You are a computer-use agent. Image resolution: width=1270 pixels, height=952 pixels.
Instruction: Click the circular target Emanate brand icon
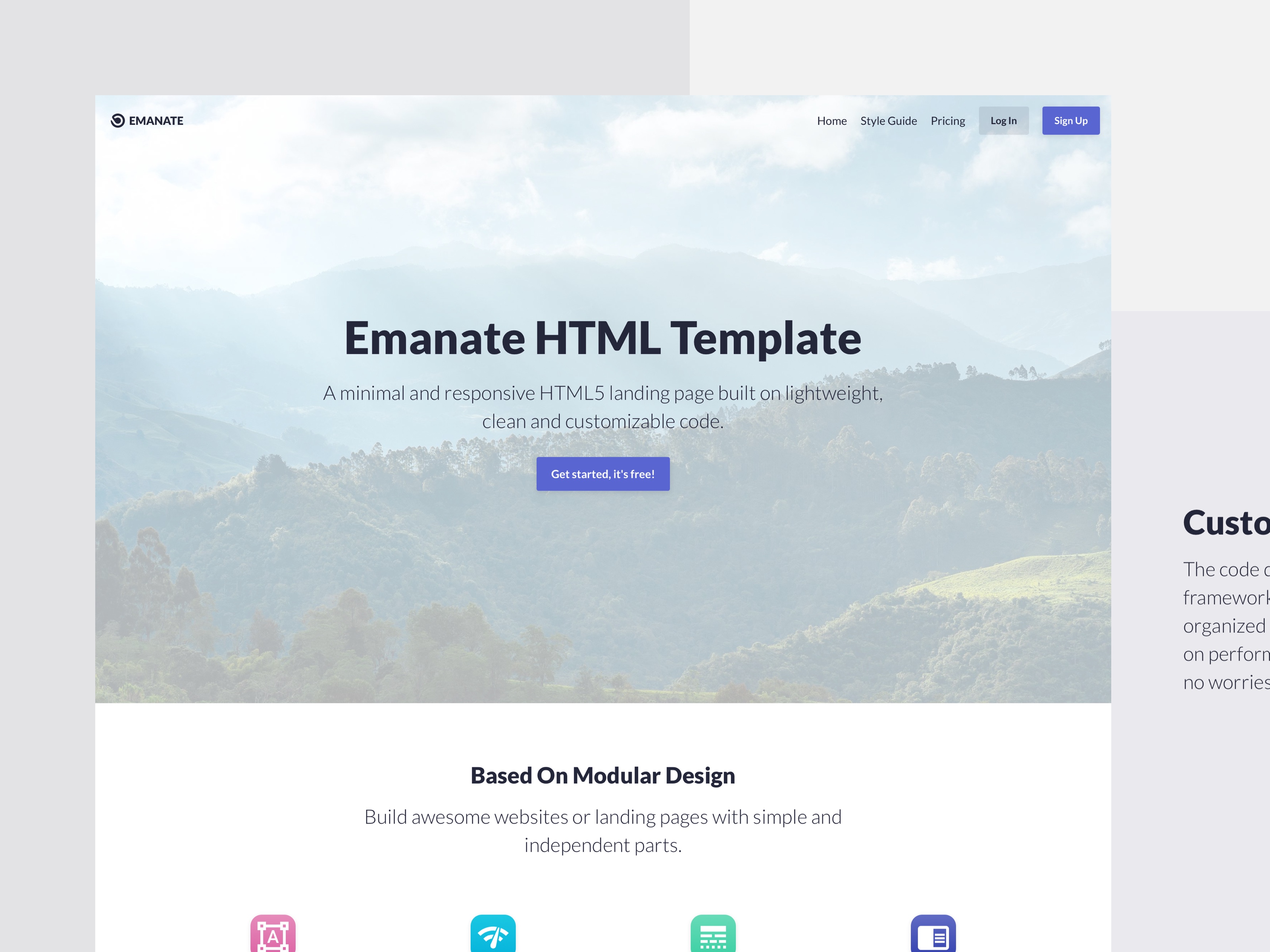tap(117, 120)
